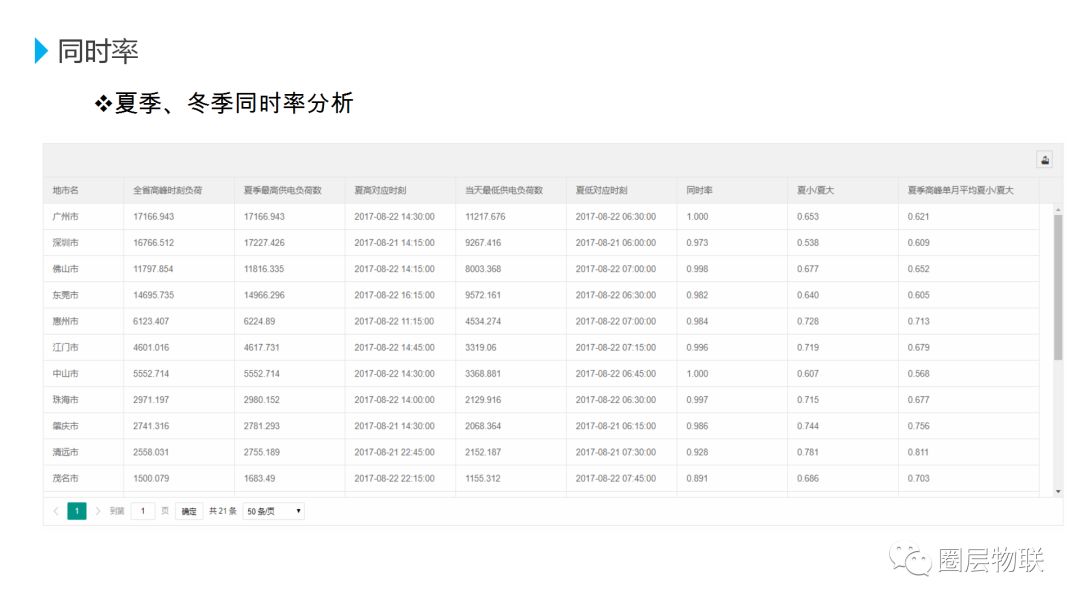Click the value 1683.49 in 茂名市 row
This screenshot has width=1080, height=608.
pos(260,478)
